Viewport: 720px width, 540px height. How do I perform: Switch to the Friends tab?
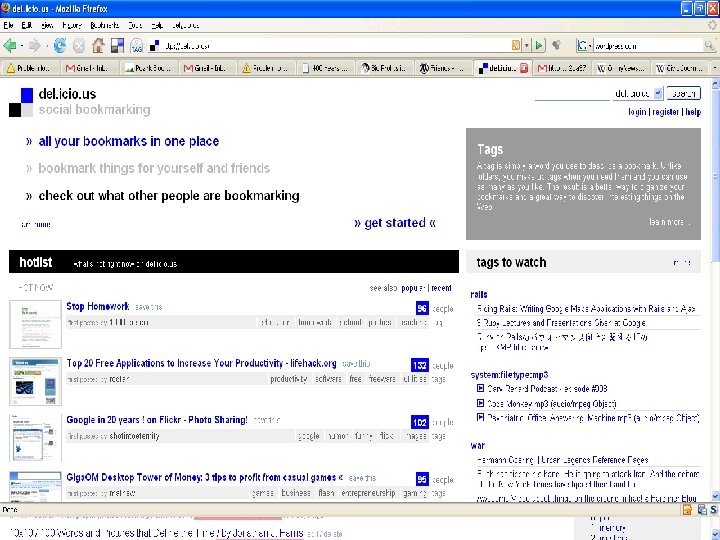[444, 68]
